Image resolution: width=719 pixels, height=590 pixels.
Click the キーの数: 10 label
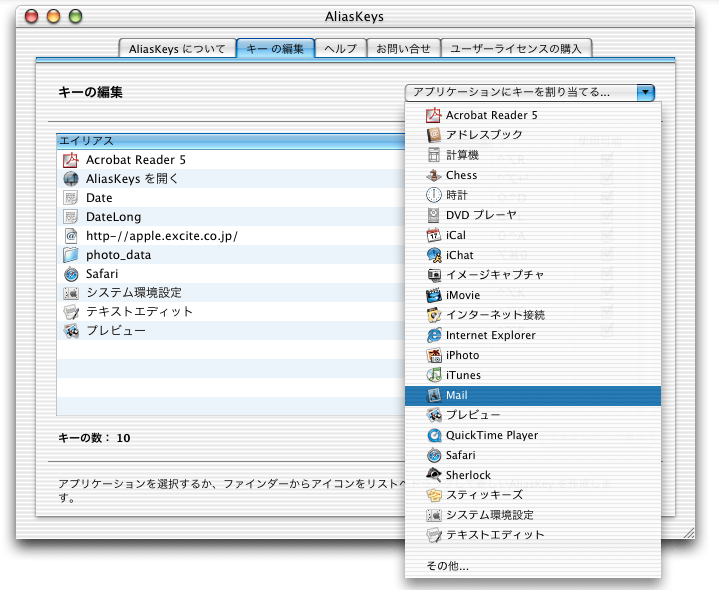click(94, 438)
